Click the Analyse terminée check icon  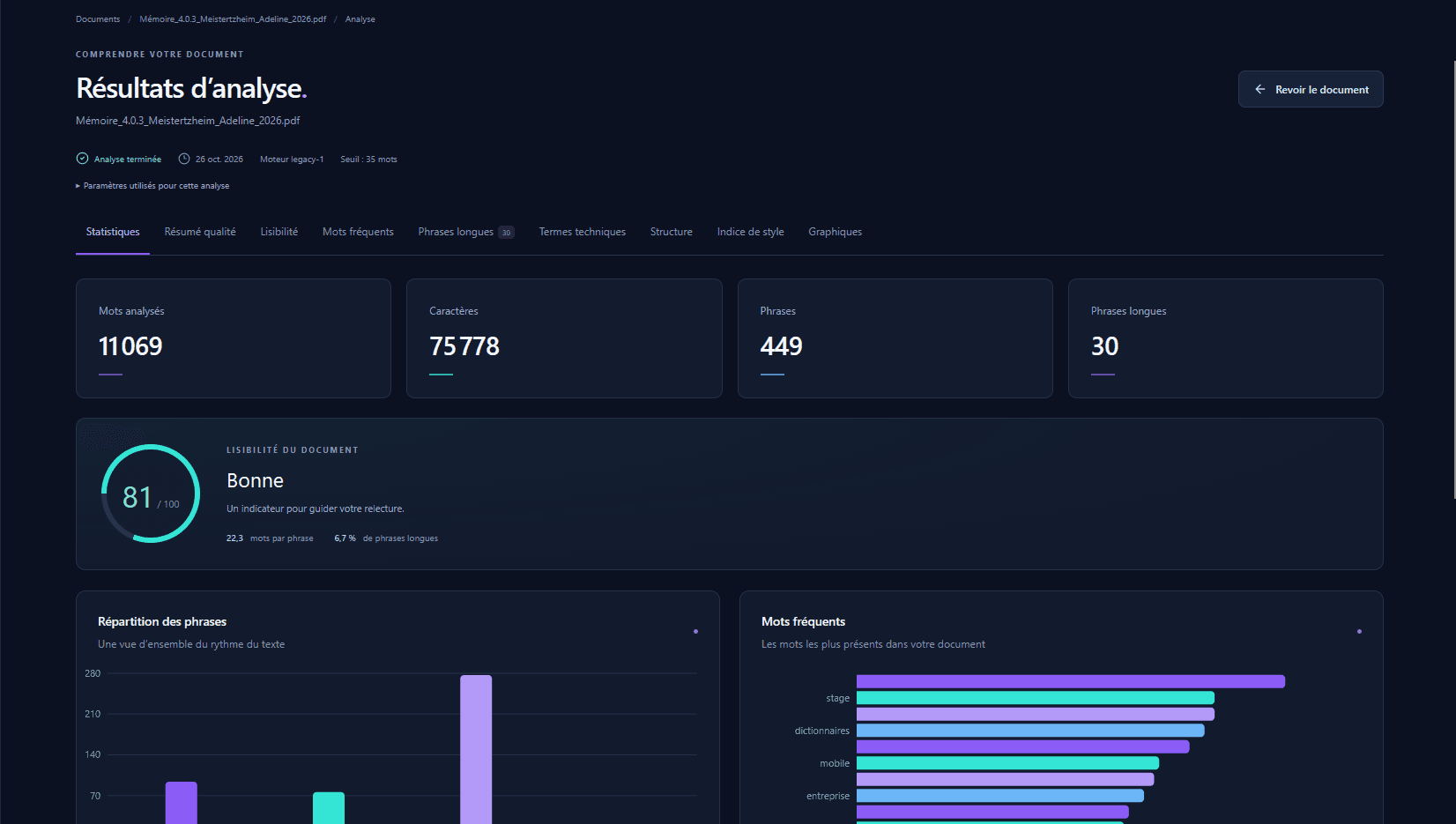click(x=82, y=159)
